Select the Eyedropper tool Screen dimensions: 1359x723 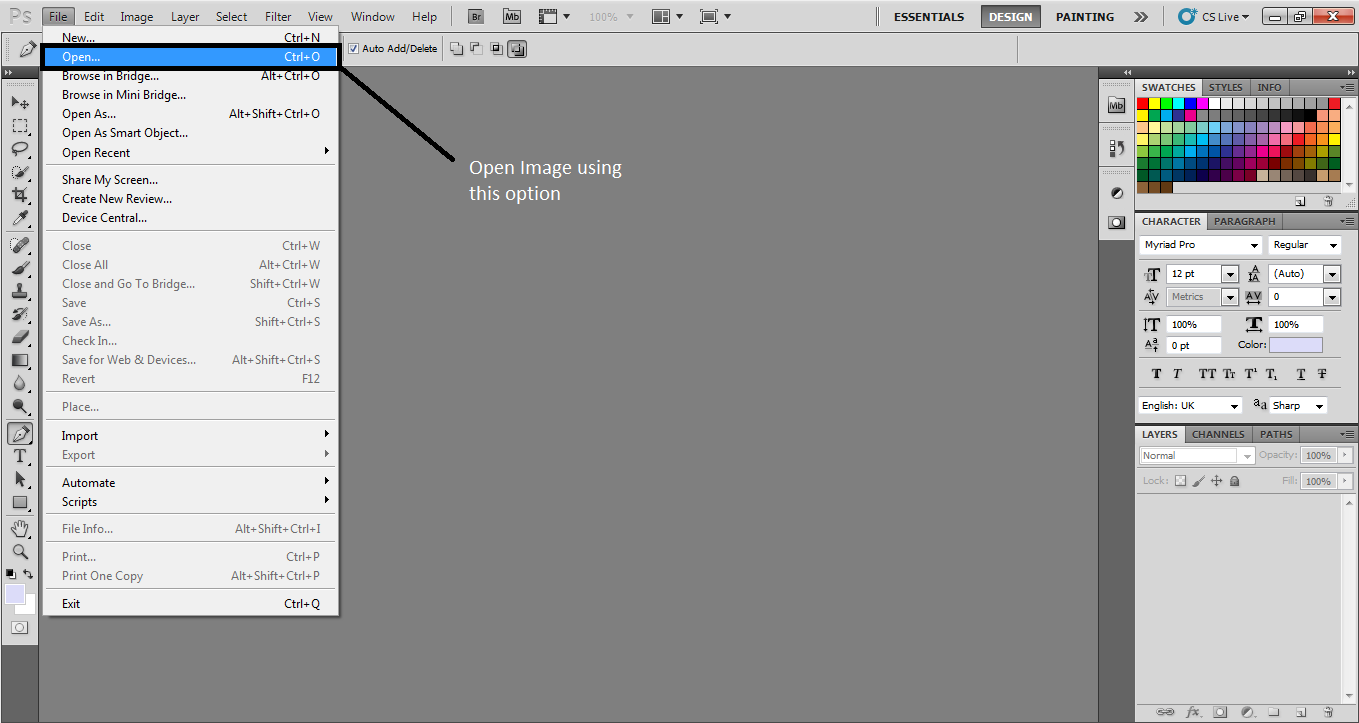pyautogui.click(x=20, y=218)
